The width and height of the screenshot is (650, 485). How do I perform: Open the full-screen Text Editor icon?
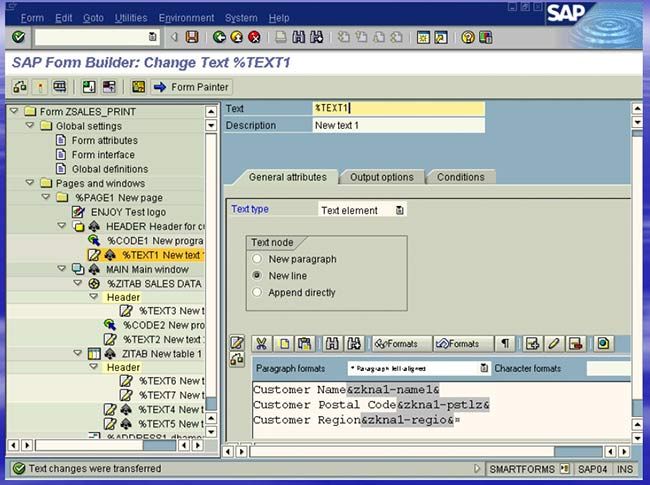pos(237,343)
